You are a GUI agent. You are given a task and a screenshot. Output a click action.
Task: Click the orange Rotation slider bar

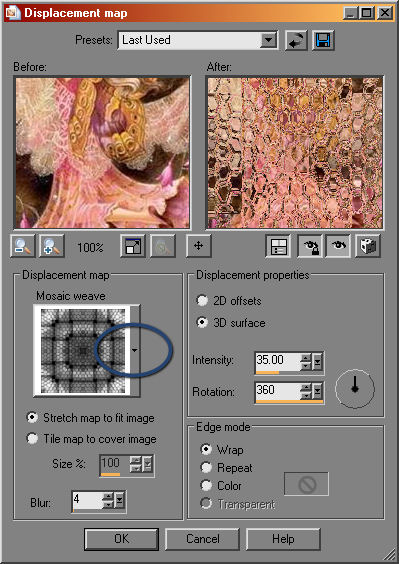tap(289, 402)
